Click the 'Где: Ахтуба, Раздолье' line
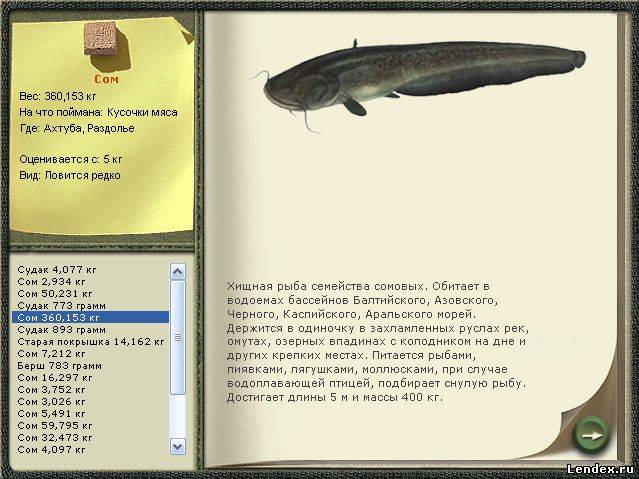The image size is (639, 479). click(77, 128)
